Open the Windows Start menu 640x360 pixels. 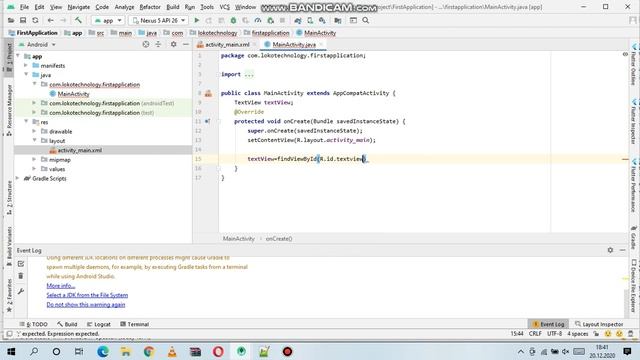click(x=11, y=351)
